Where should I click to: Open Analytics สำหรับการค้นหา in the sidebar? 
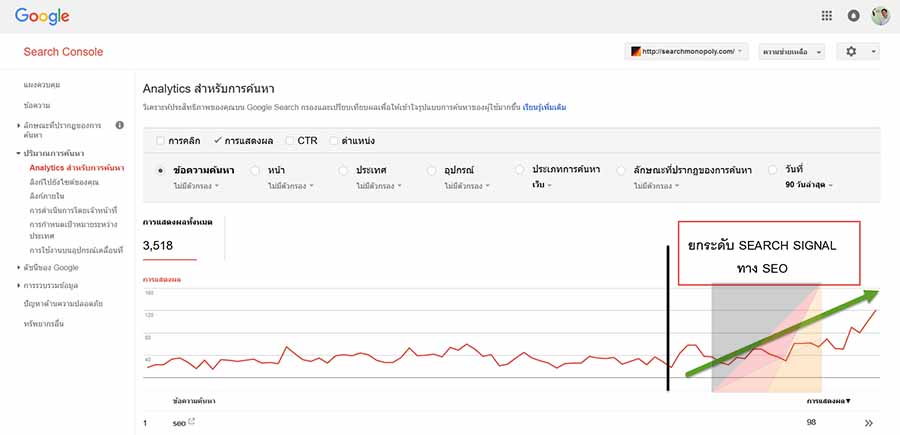pos(77,168)
